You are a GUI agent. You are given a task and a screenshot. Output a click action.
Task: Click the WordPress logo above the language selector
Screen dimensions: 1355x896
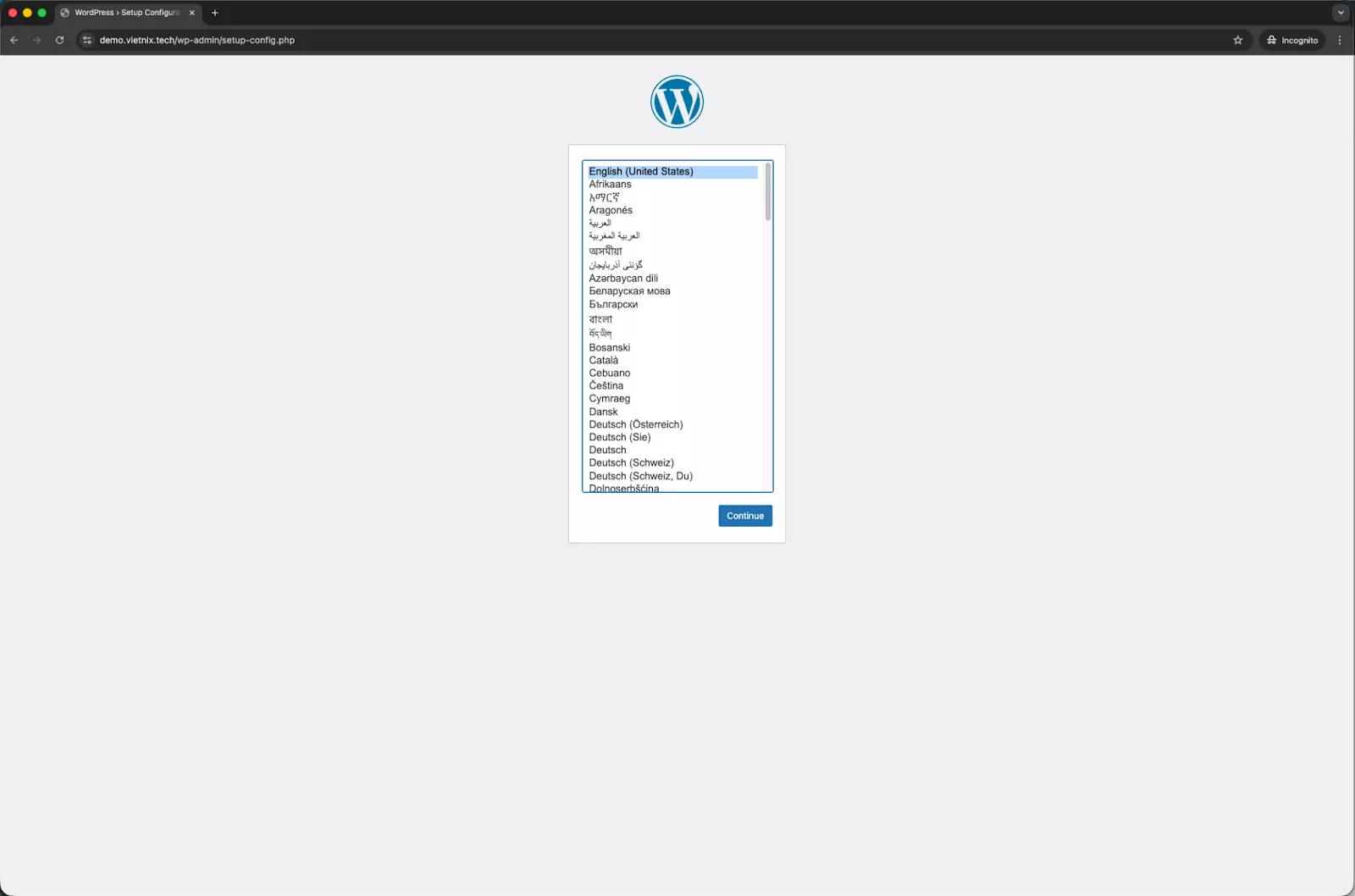pyautogui.click(x=677, y=102)
